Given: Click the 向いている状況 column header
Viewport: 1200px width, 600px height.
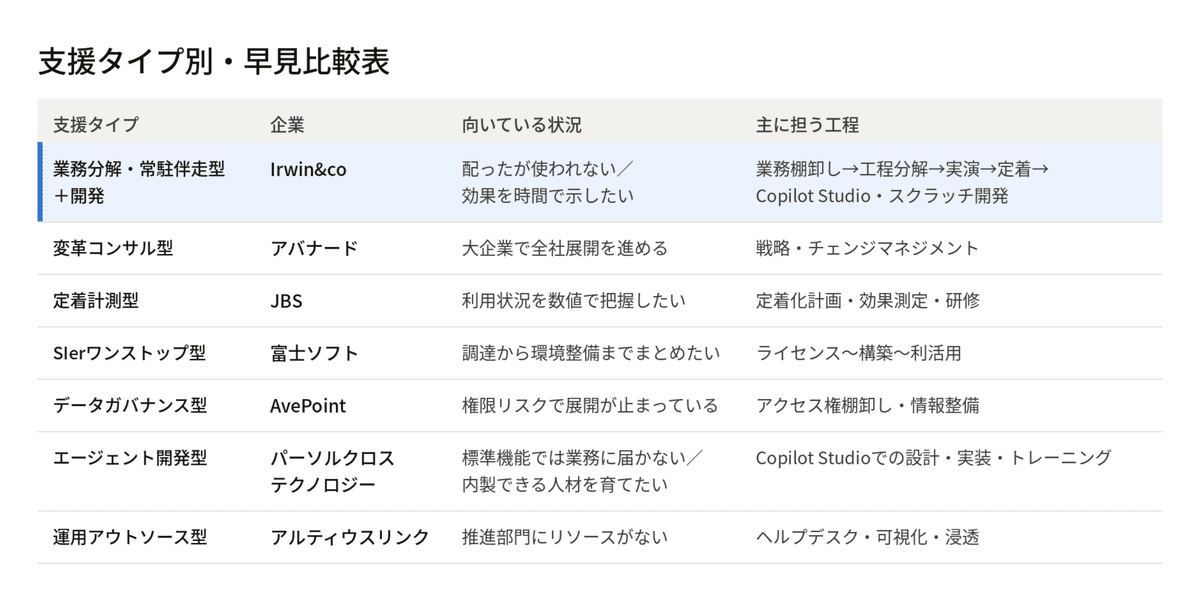Looking at the screenshot, I should [522, 125].
